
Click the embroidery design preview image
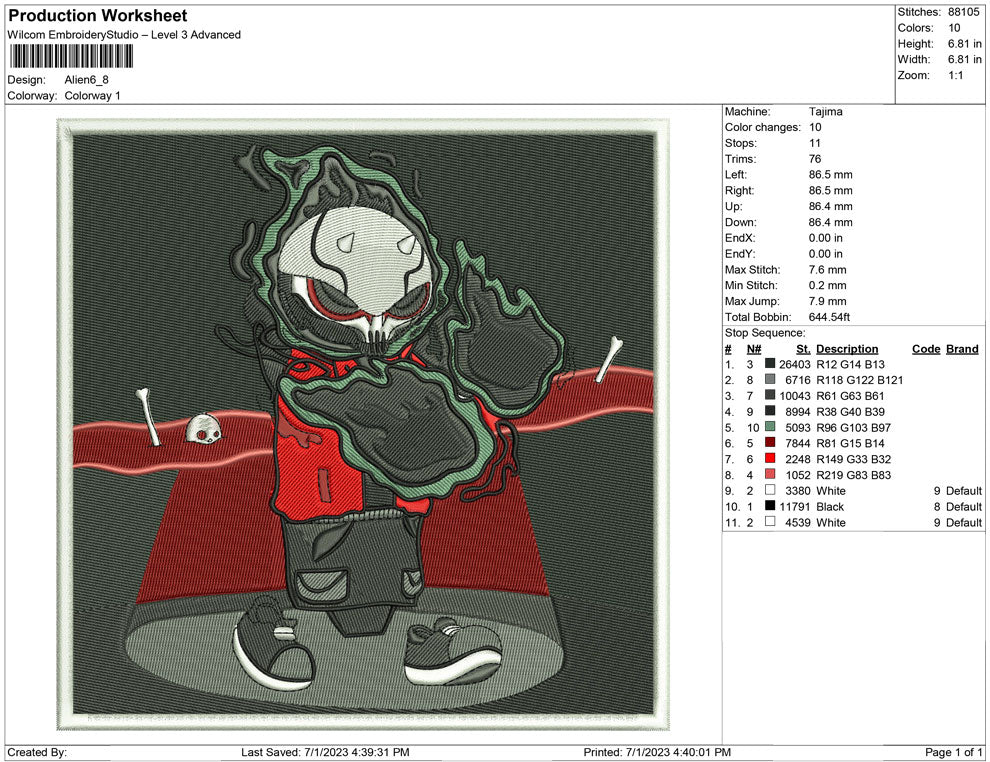coord(362,424)
